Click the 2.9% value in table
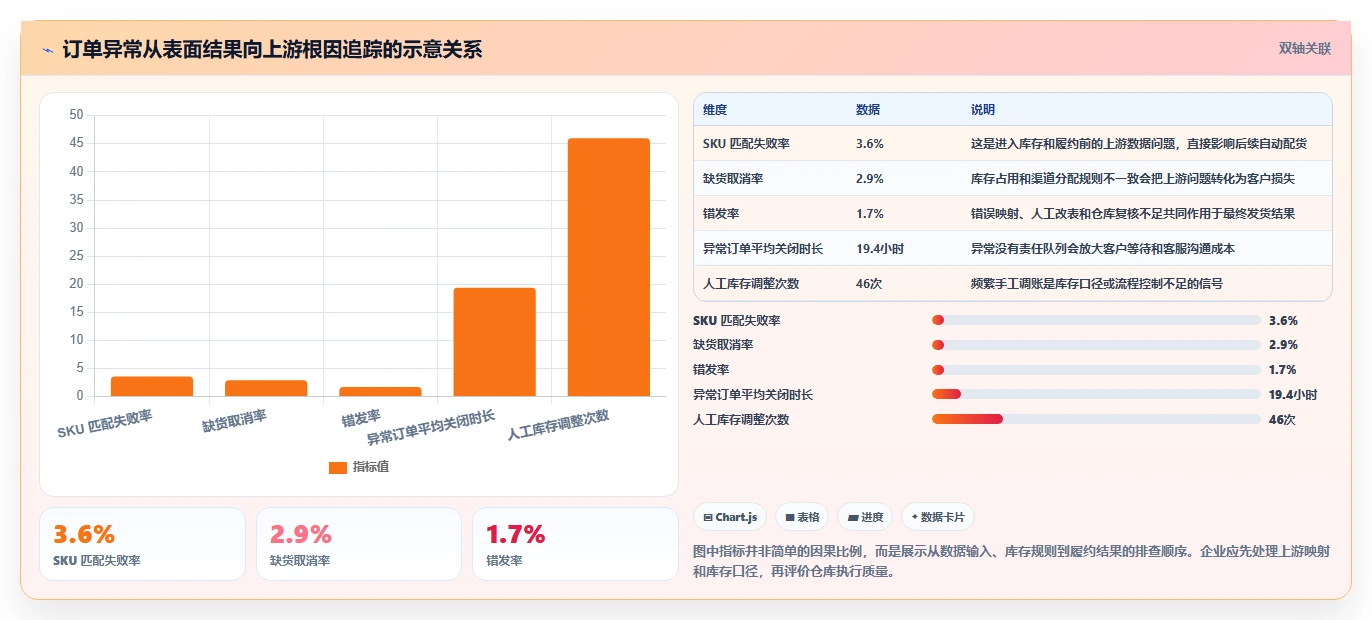This screenshot has width=1372, height=620. coord(870,179)
